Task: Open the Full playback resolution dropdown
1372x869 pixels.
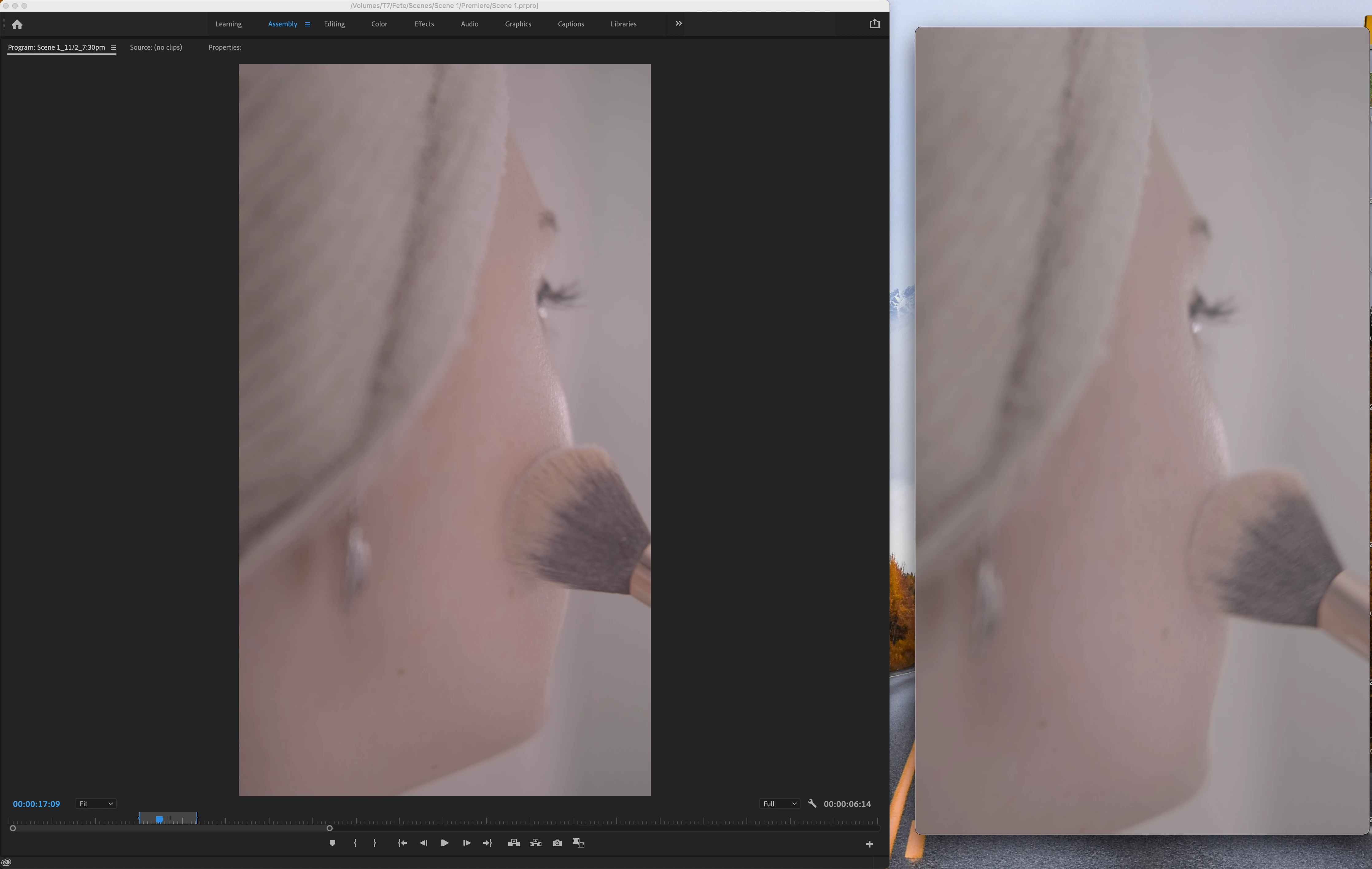Action: coord(779,804)
